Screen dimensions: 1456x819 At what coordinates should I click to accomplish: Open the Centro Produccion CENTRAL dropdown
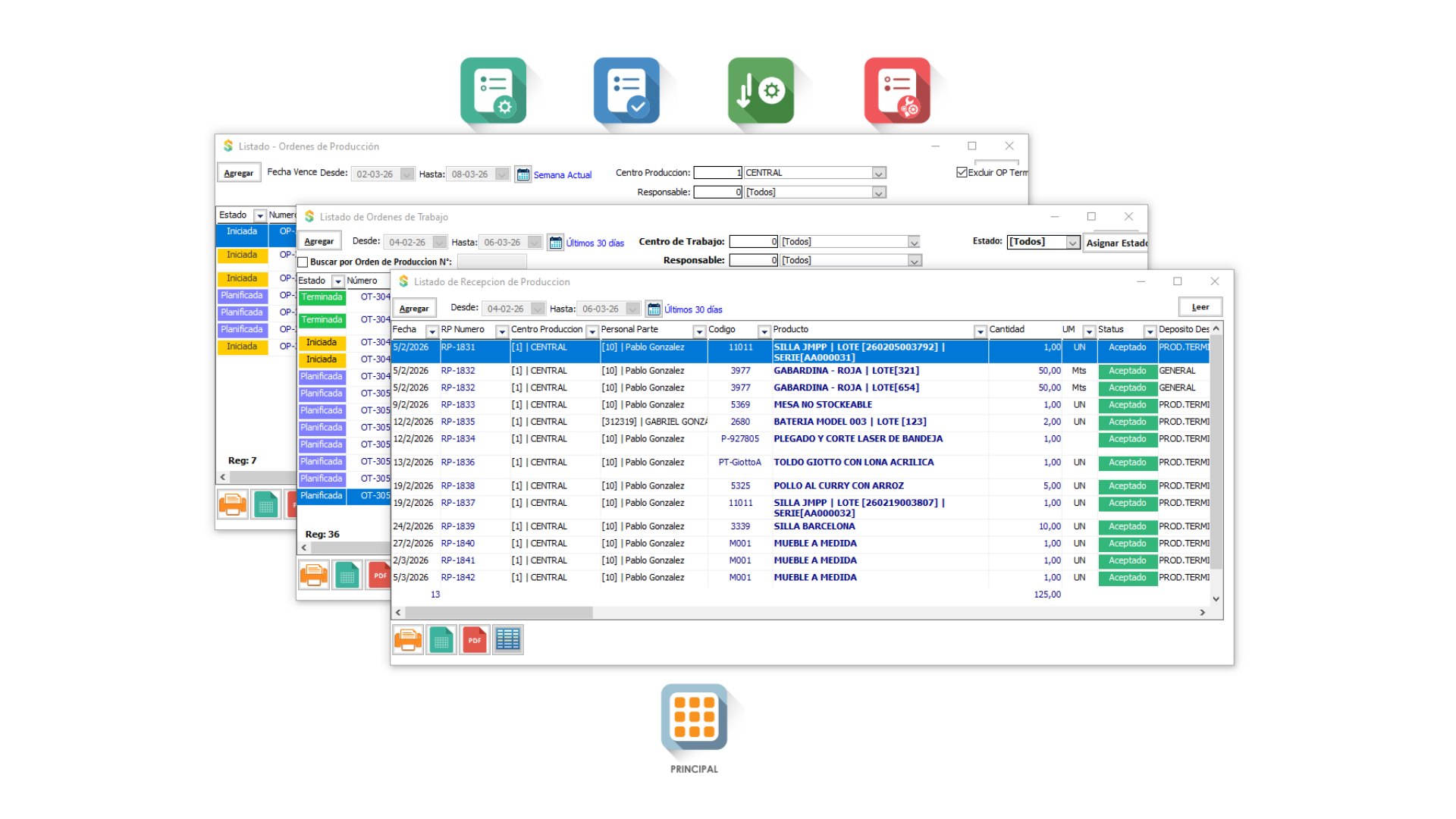click(878, 173)
